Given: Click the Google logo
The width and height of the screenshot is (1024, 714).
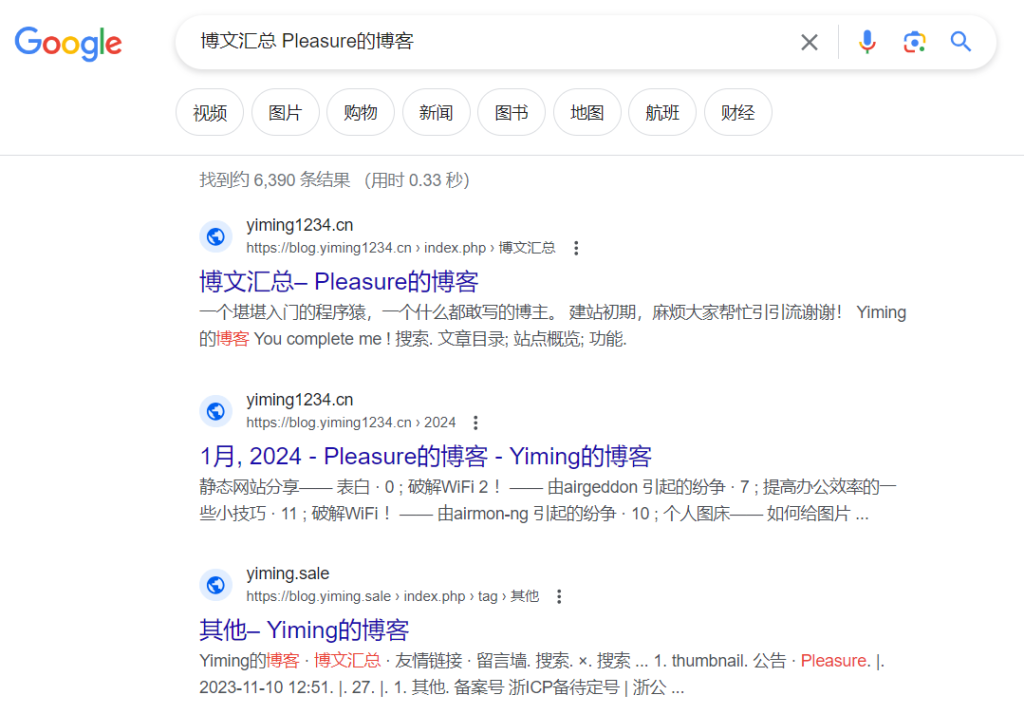Looking at the screenshot, I should point(68,42).
